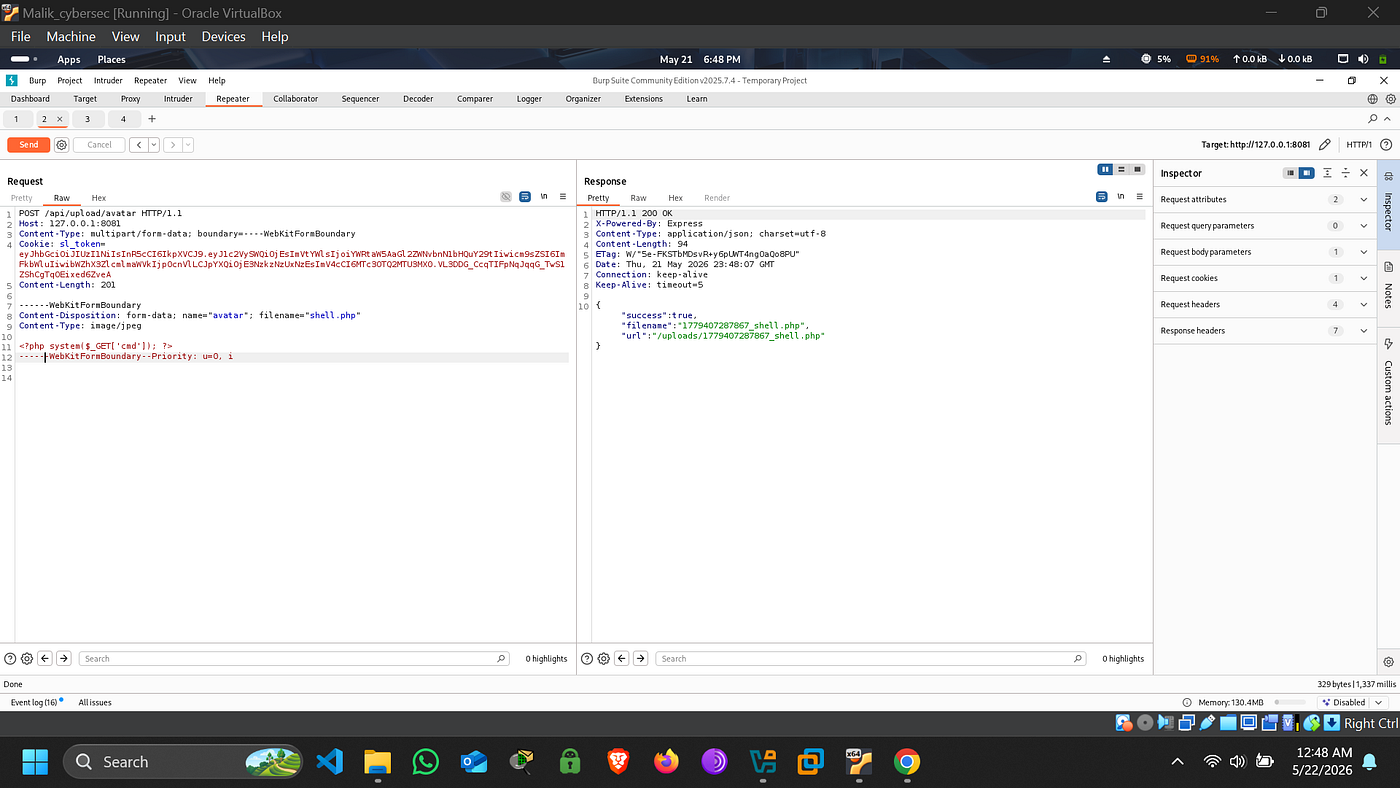Go back to previous request in history
The height and width of the screenshot is (788, 1400).
click(138, 145)
